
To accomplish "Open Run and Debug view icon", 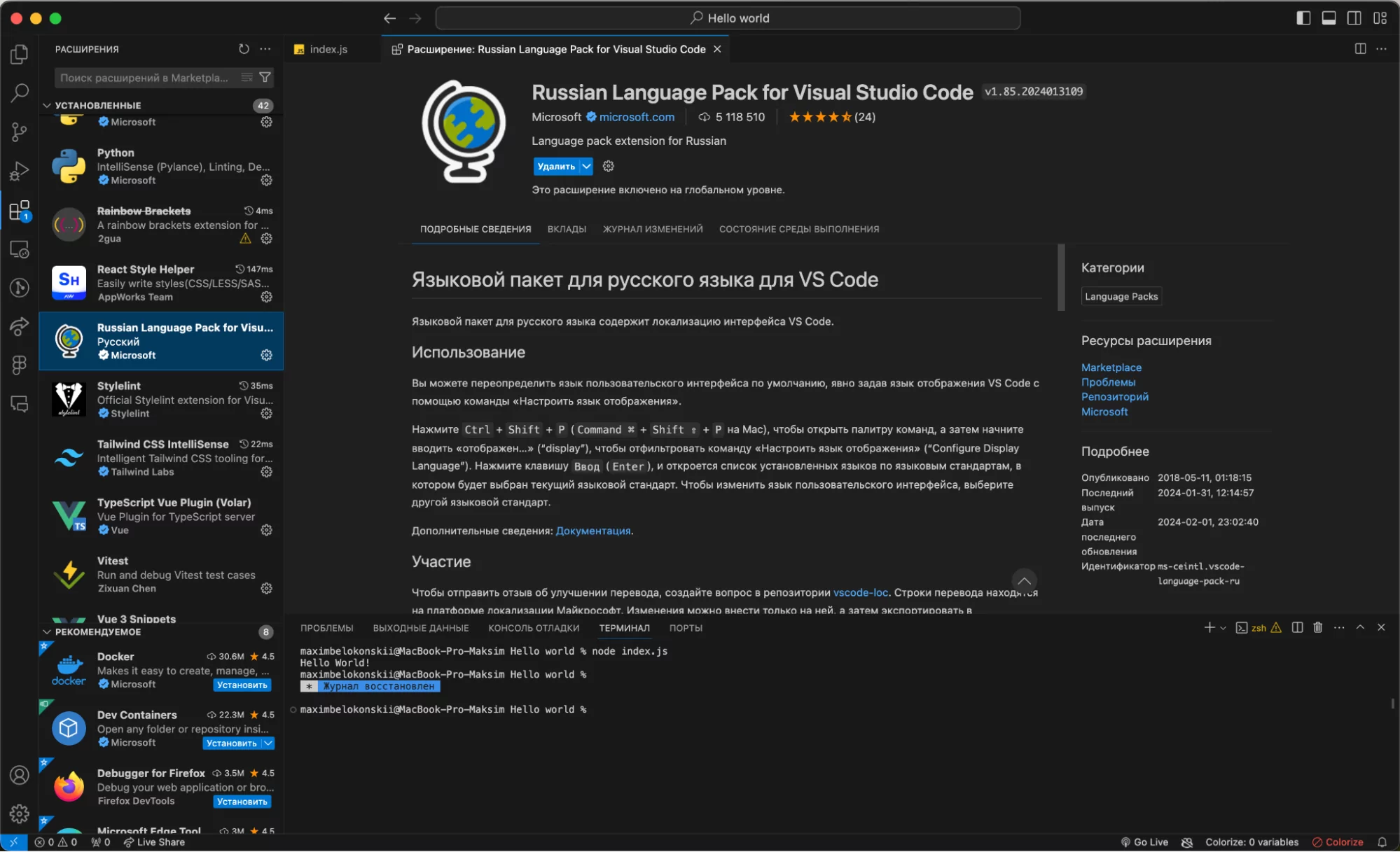I will (x=20, y=171).
